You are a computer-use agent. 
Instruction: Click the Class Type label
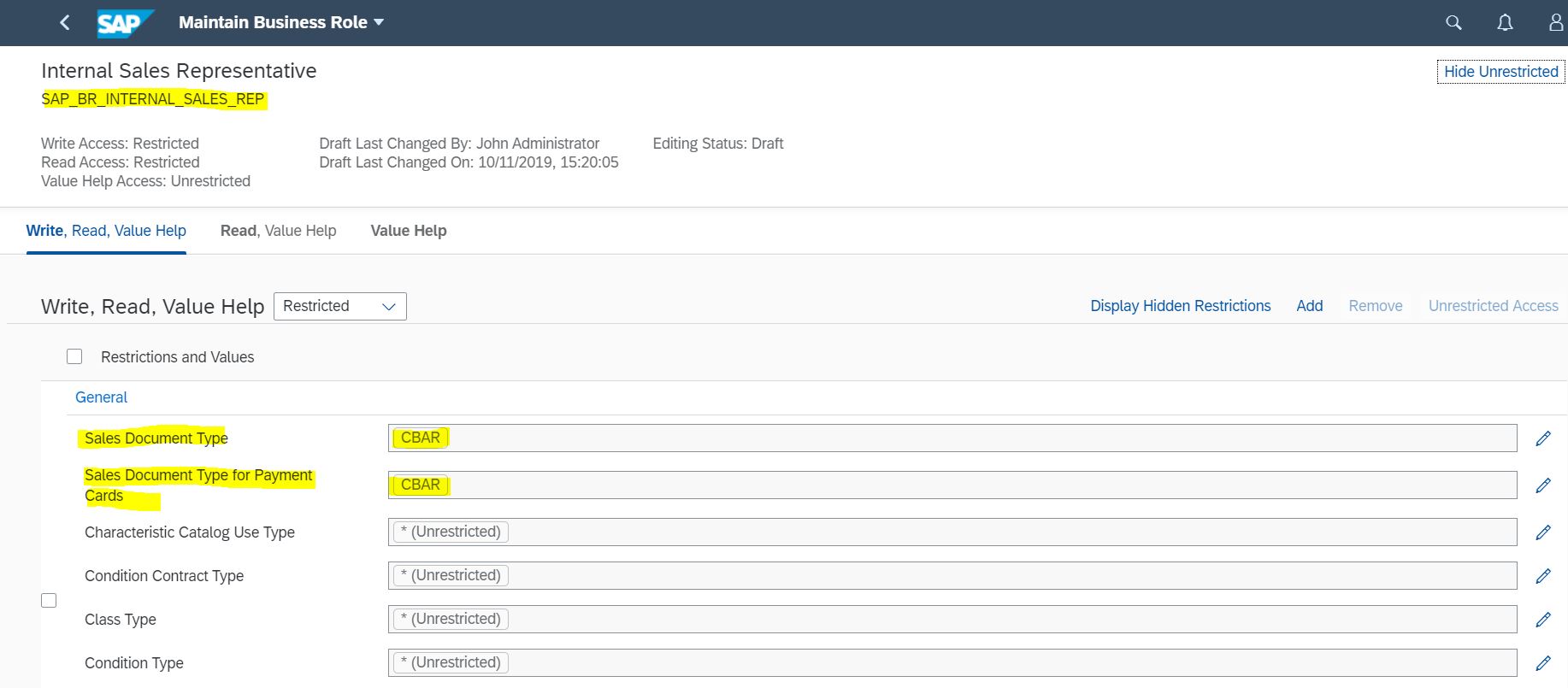(121, 620)
